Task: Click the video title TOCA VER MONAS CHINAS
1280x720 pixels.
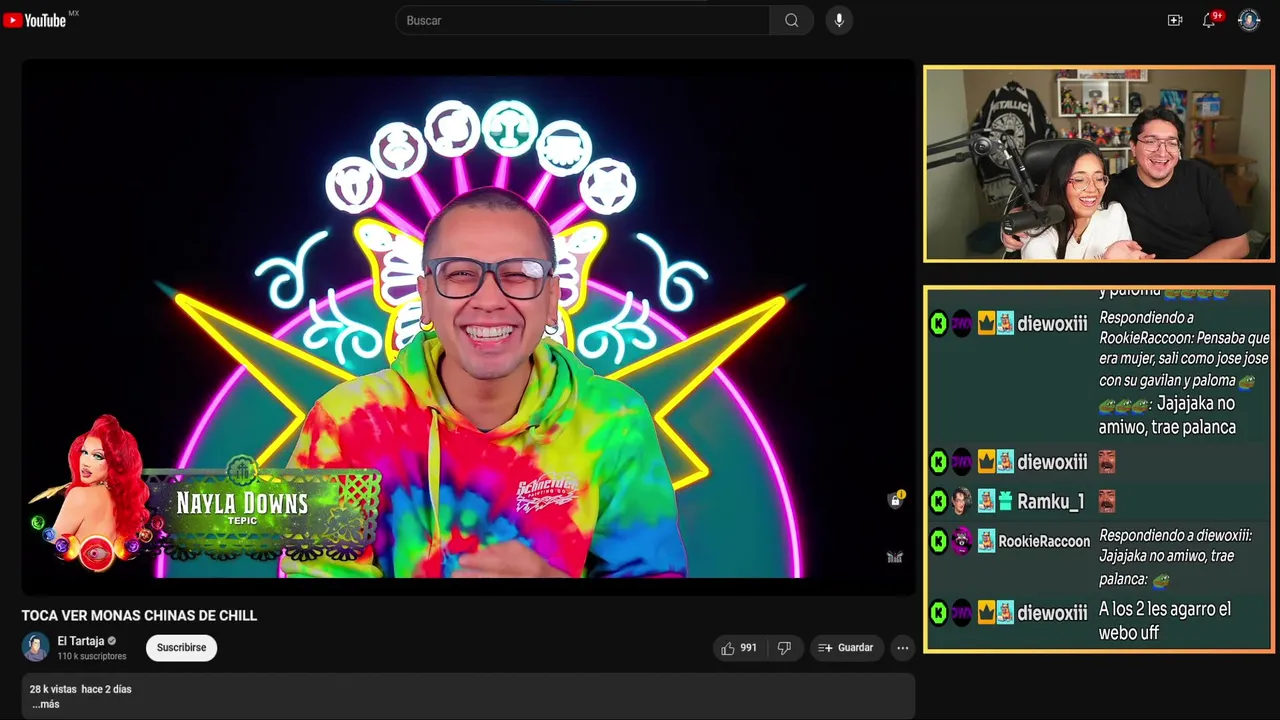Action: [139, 615]
